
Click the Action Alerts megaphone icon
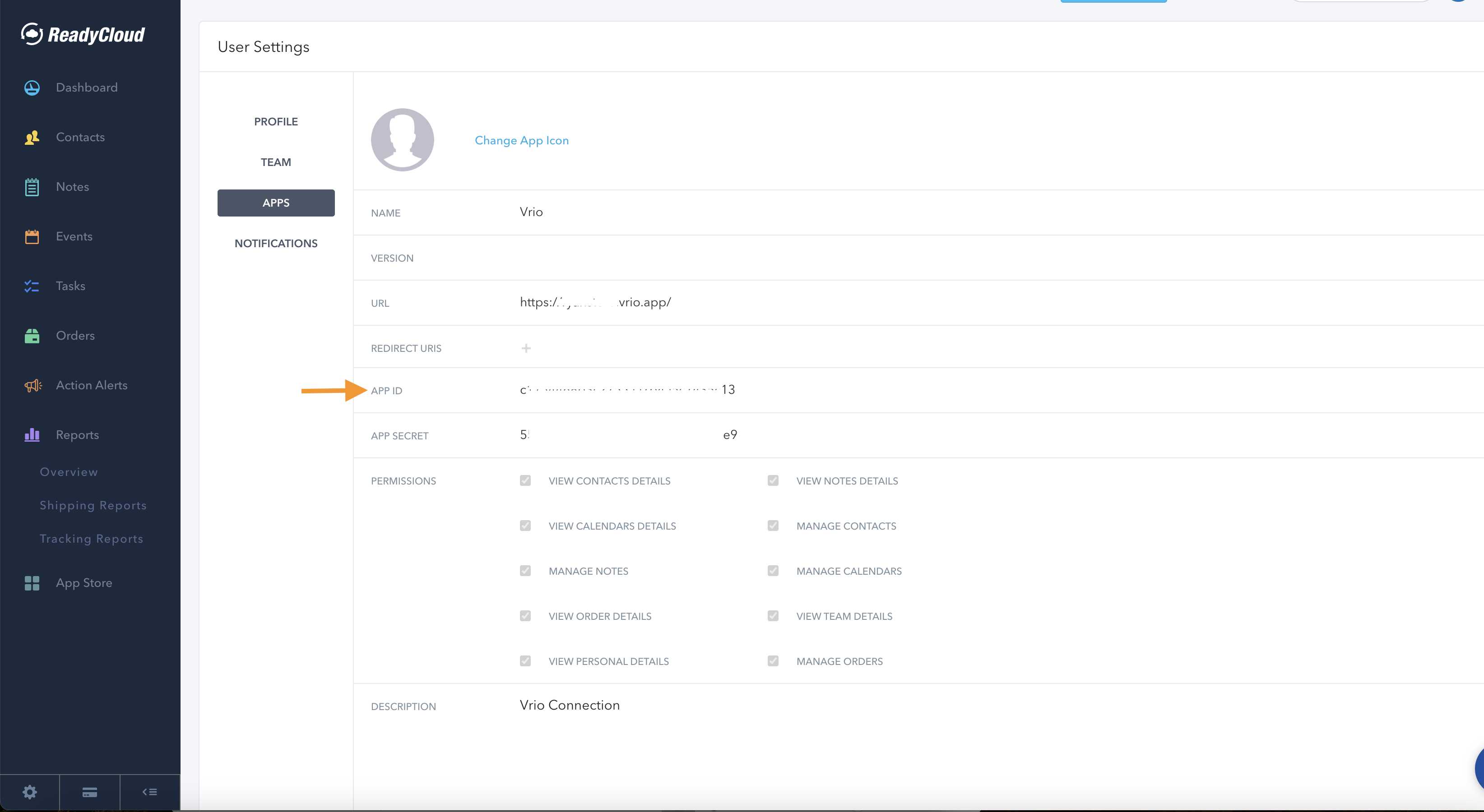pyautogui.click(x=33, y=385)
